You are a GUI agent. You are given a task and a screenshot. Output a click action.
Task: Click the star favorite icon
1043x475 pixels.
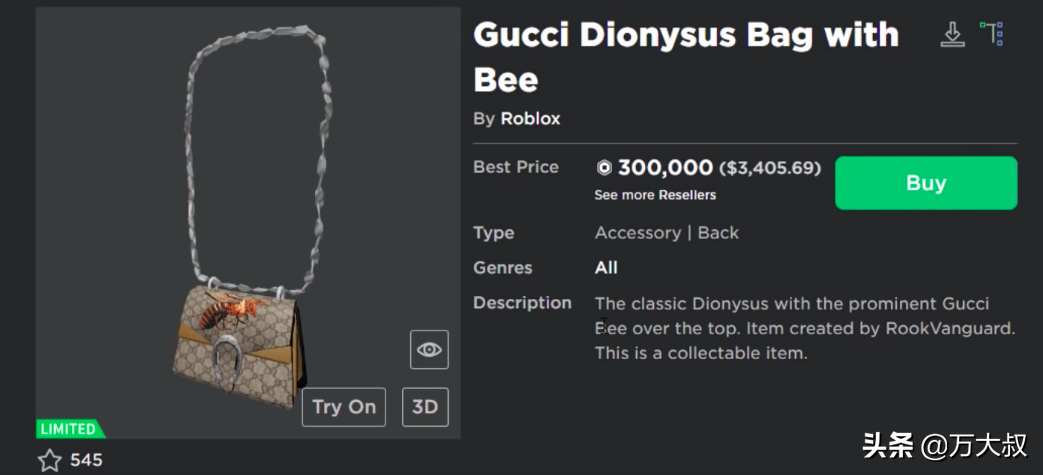pos(49,460)
